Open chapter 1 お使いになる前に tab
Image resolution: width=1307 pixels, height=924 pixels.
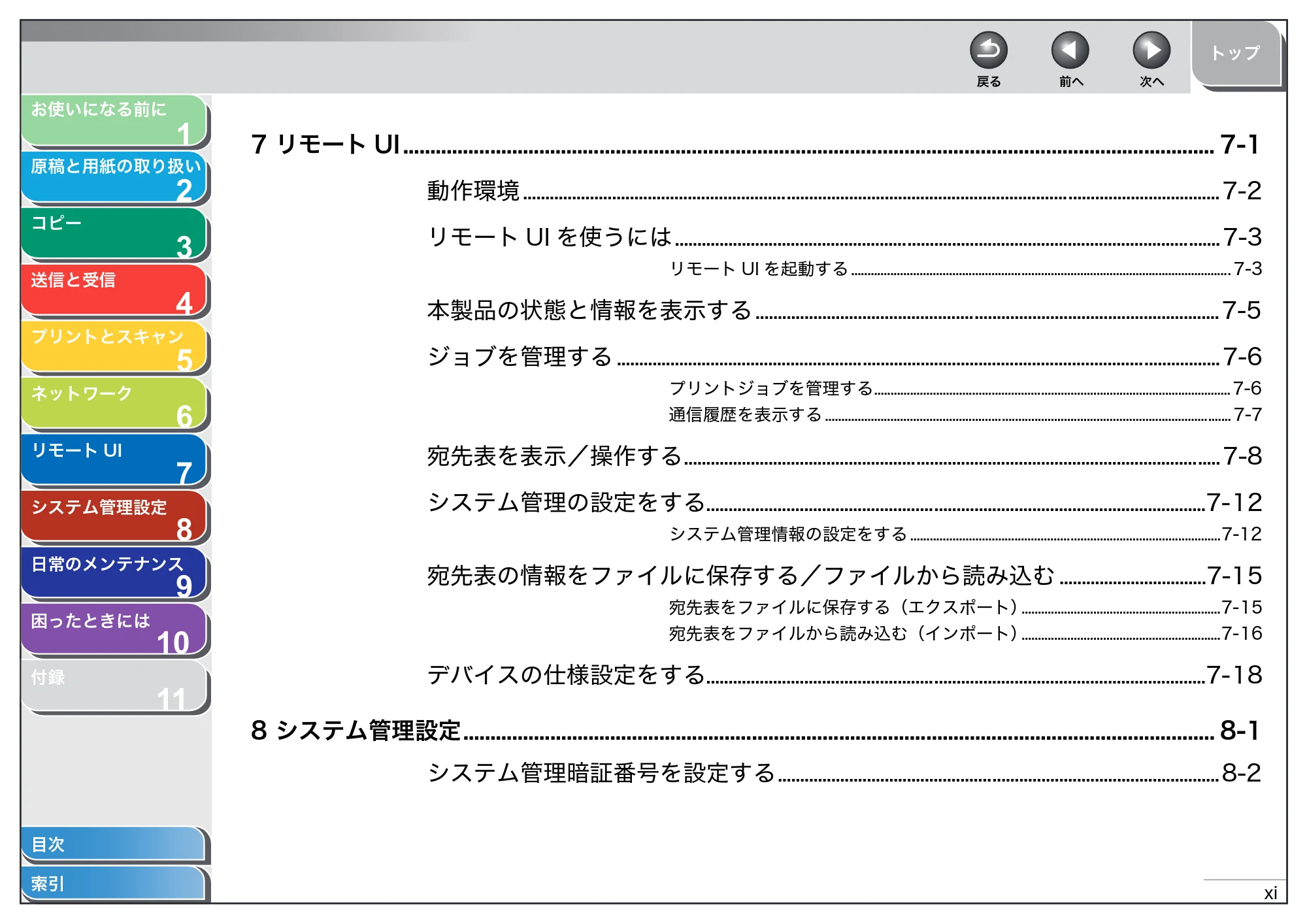tap(114, 120)
